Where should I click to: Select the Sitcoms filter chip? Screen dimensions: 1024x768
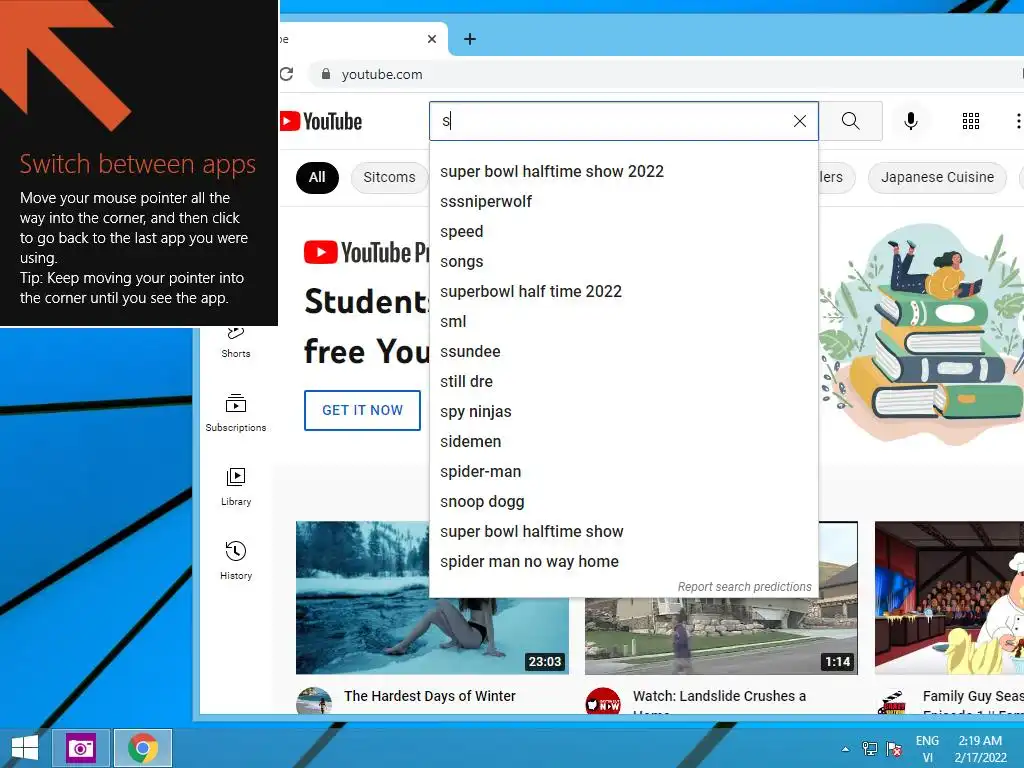tap(389, 178)
